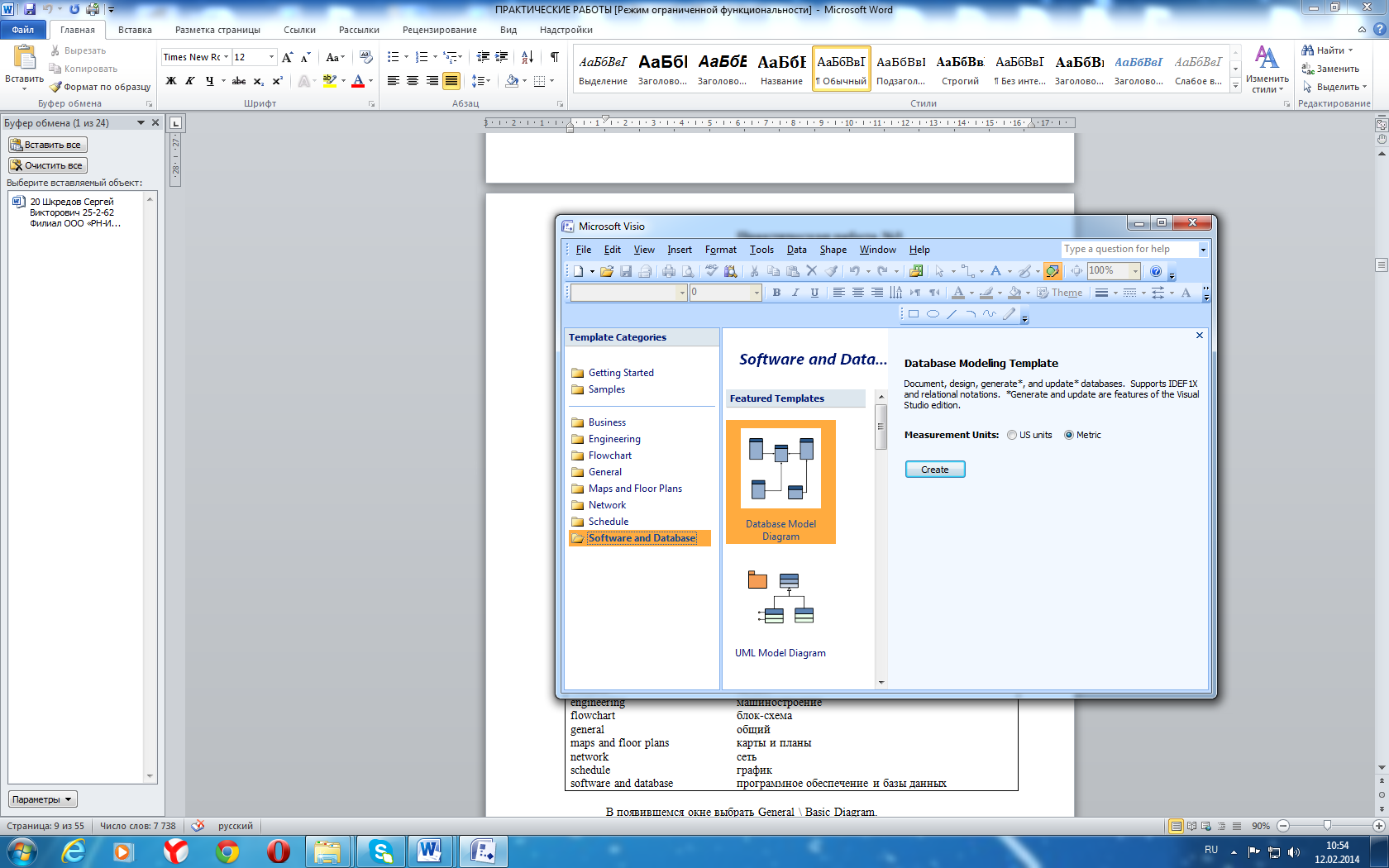Toggle Visio Bold button
The height and width of the screenshot is (868, 1389).
tap(776, 293)
